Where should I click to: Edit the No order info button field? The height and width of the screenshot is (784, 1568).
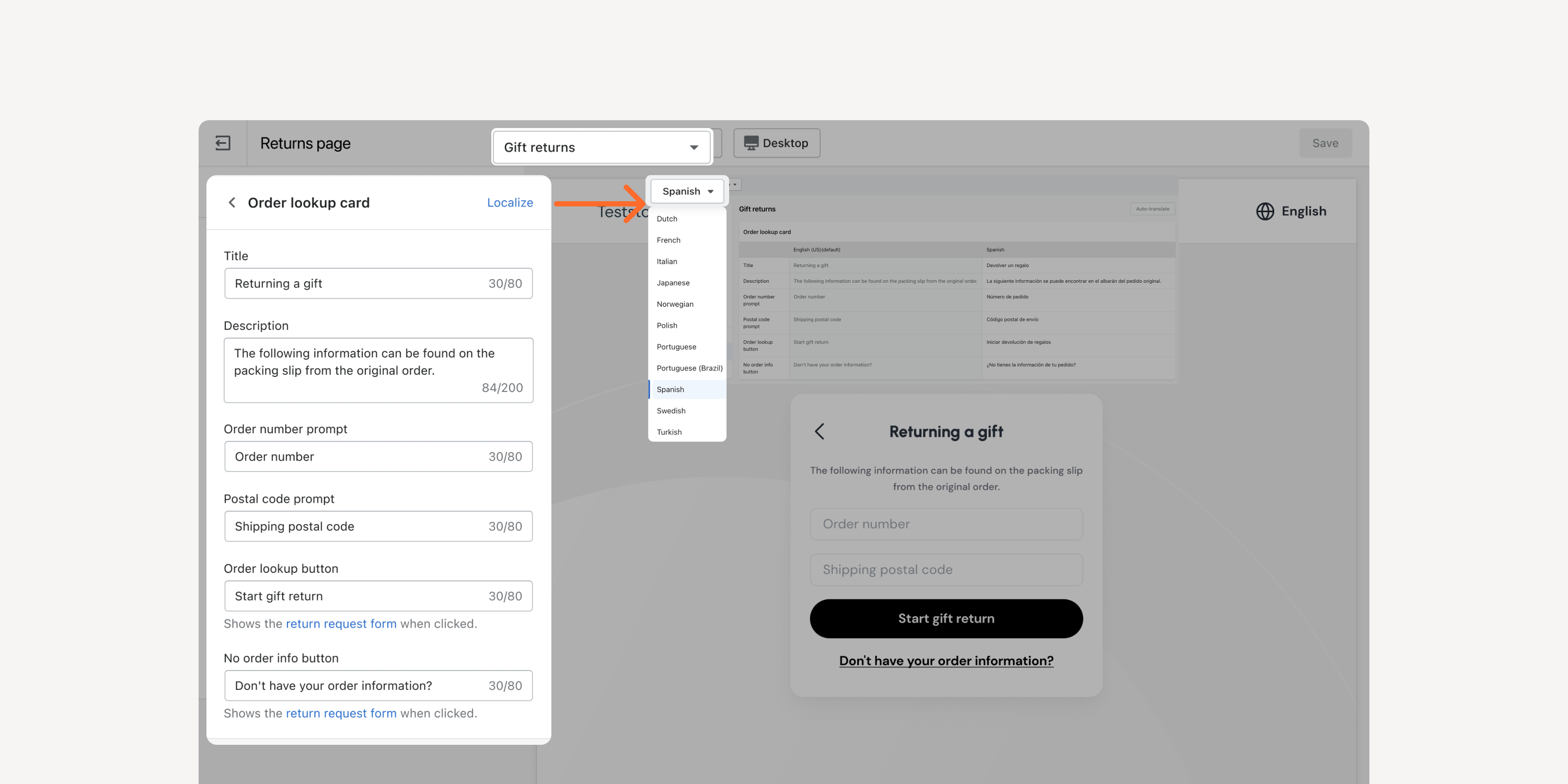click(378, 685)
